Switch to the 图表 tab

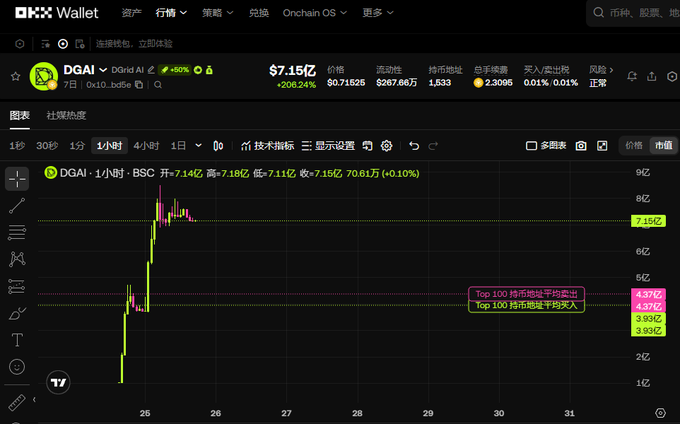click(x=20, y=115)
